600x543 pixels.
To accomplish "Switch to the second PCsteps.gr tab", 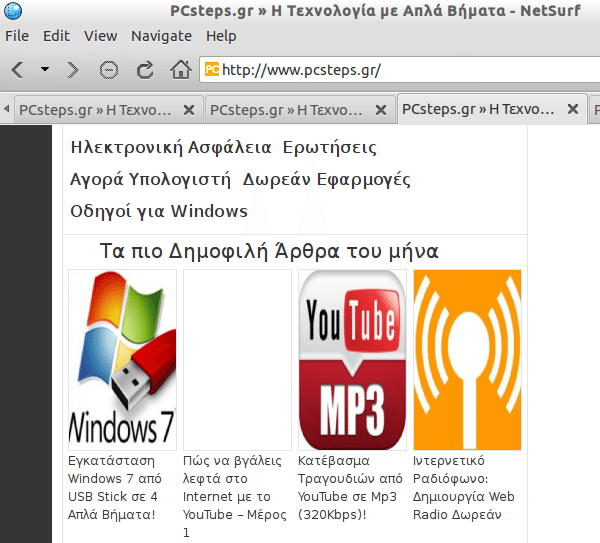I will (x=290, y=109).
